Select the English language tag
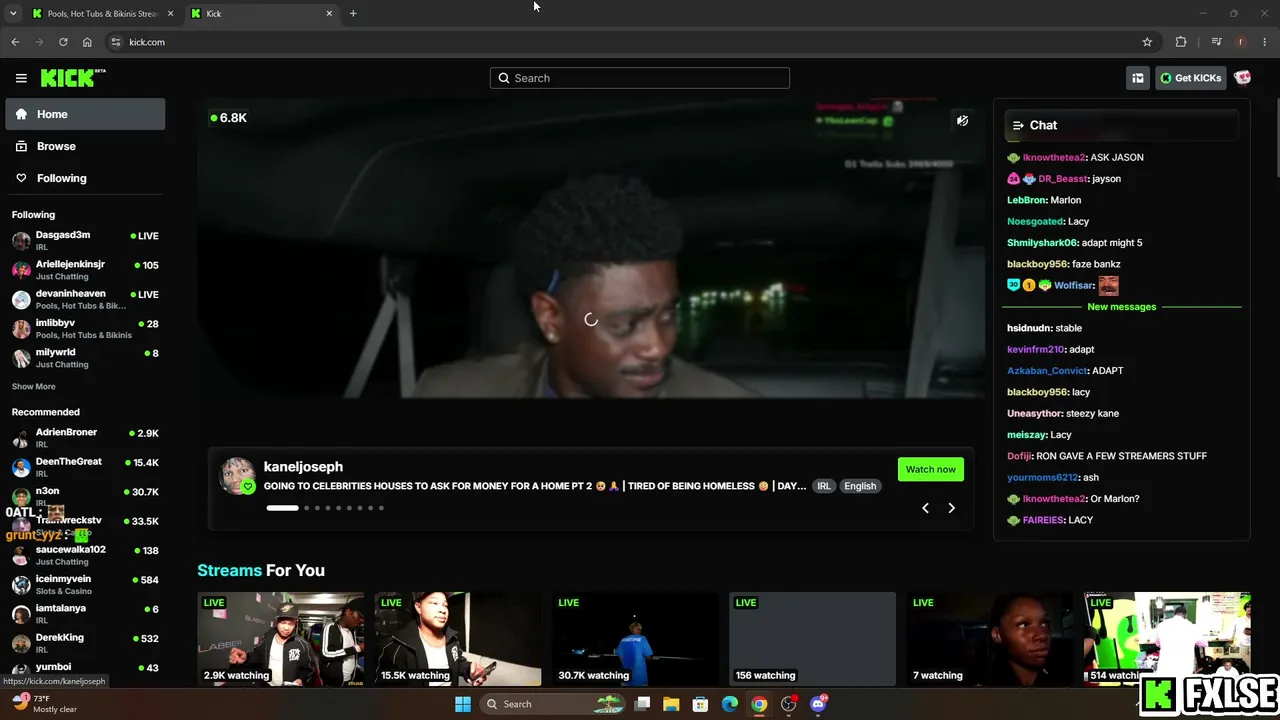This screenshot has height=720, width=1280. click(860, 486)
